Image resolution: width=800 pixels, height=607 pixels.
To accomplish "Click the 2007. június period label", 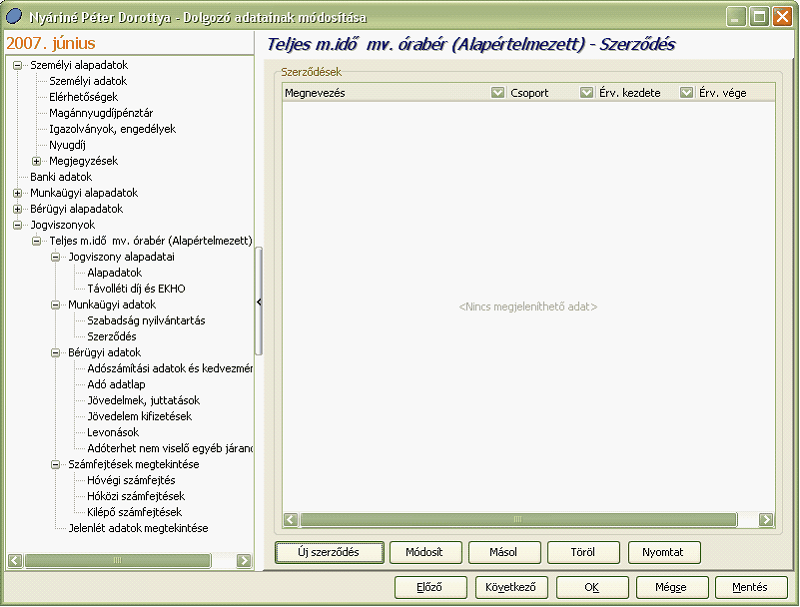I will pyautogui.click(x=51, y=43).
